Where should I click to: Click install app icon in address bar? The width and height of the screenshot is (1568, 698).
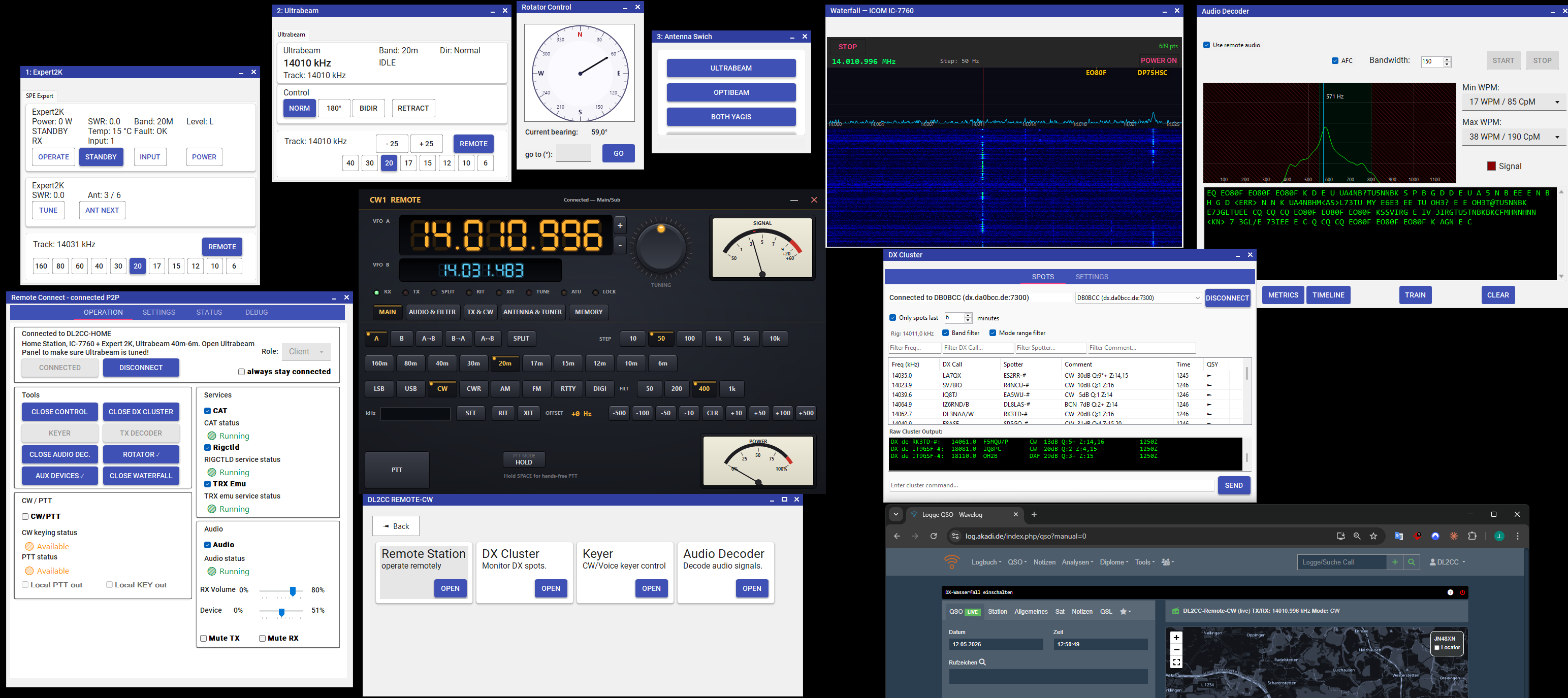pos(1340,536)
